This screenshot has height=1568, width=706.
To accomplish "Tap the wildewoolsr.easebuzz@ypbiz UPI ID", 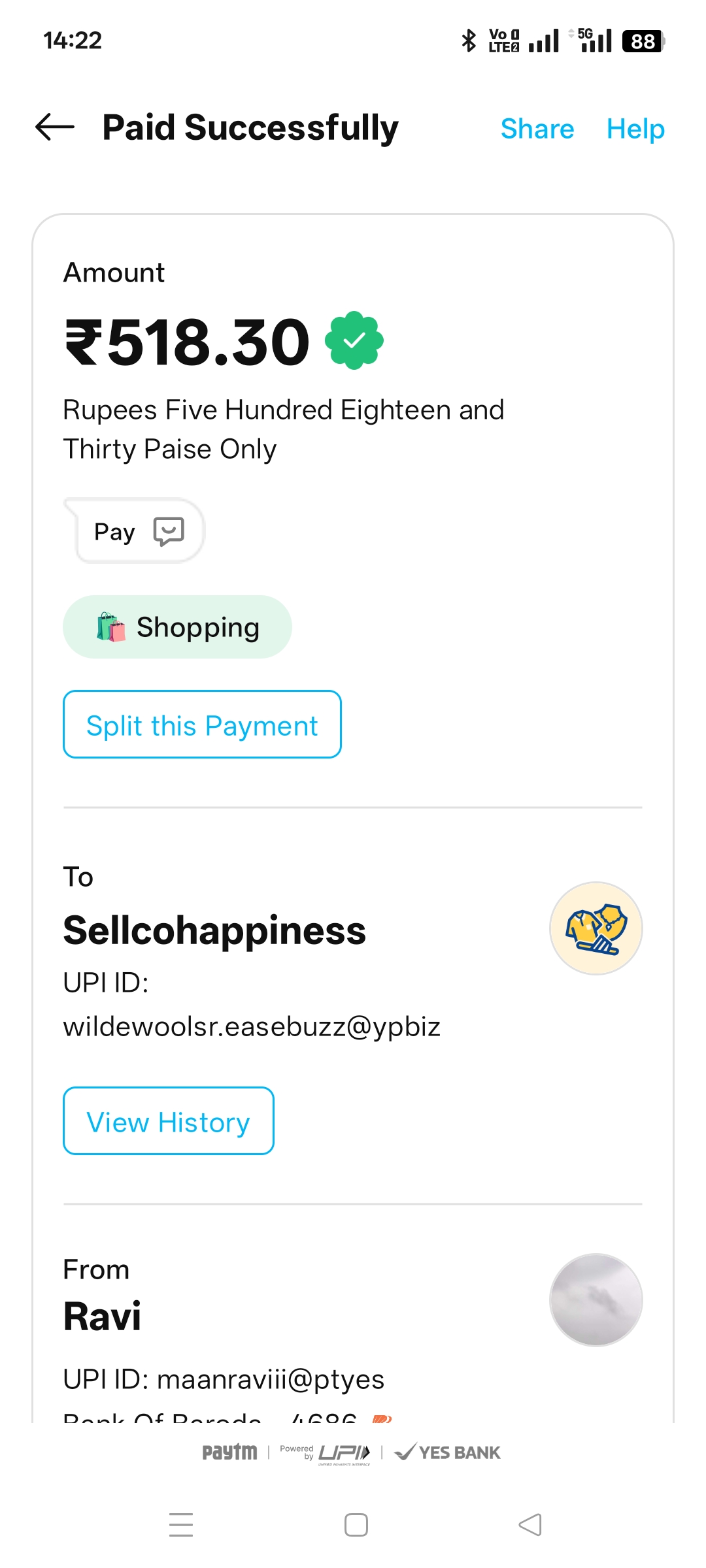I will tap(252, 1026).
